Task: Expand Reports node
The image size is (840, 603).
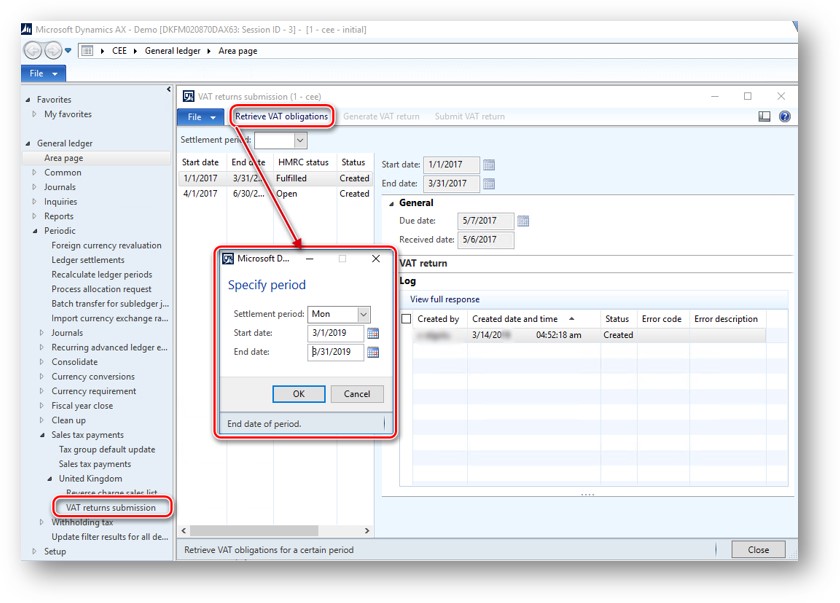Action: point(34,216)
